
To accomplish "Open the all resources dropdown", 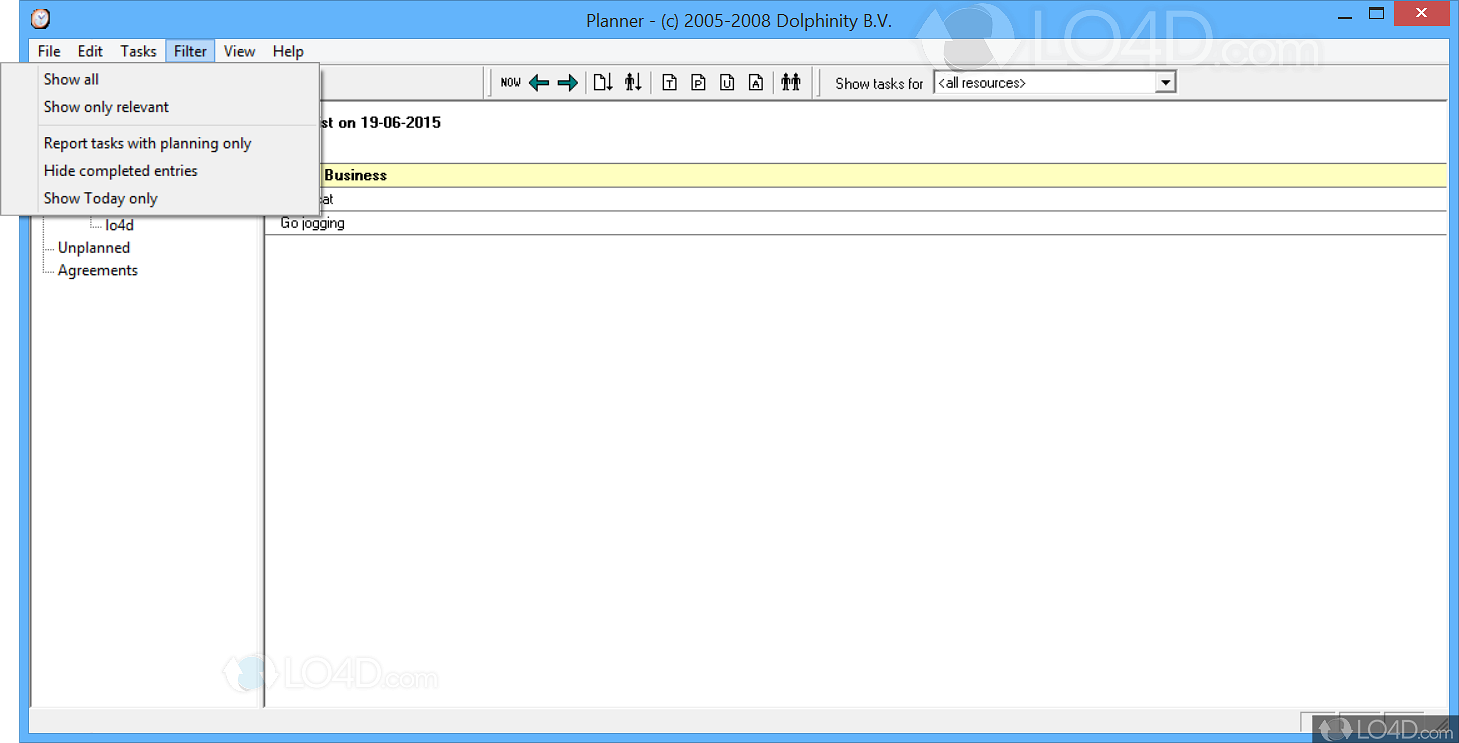I will click(1166, 82).
